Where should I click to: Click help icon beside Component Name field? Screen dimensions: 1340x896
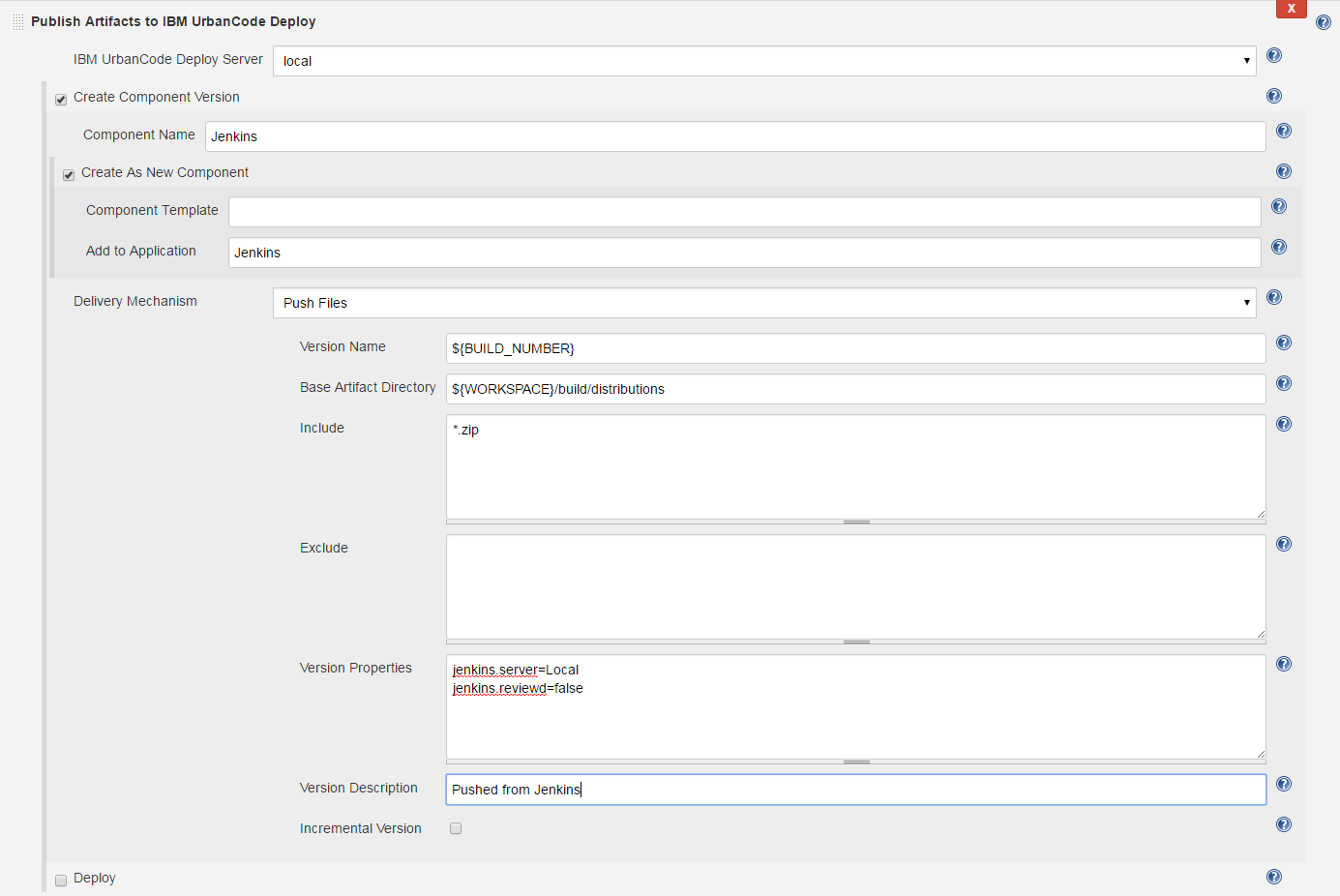[x=1284, y=132]
